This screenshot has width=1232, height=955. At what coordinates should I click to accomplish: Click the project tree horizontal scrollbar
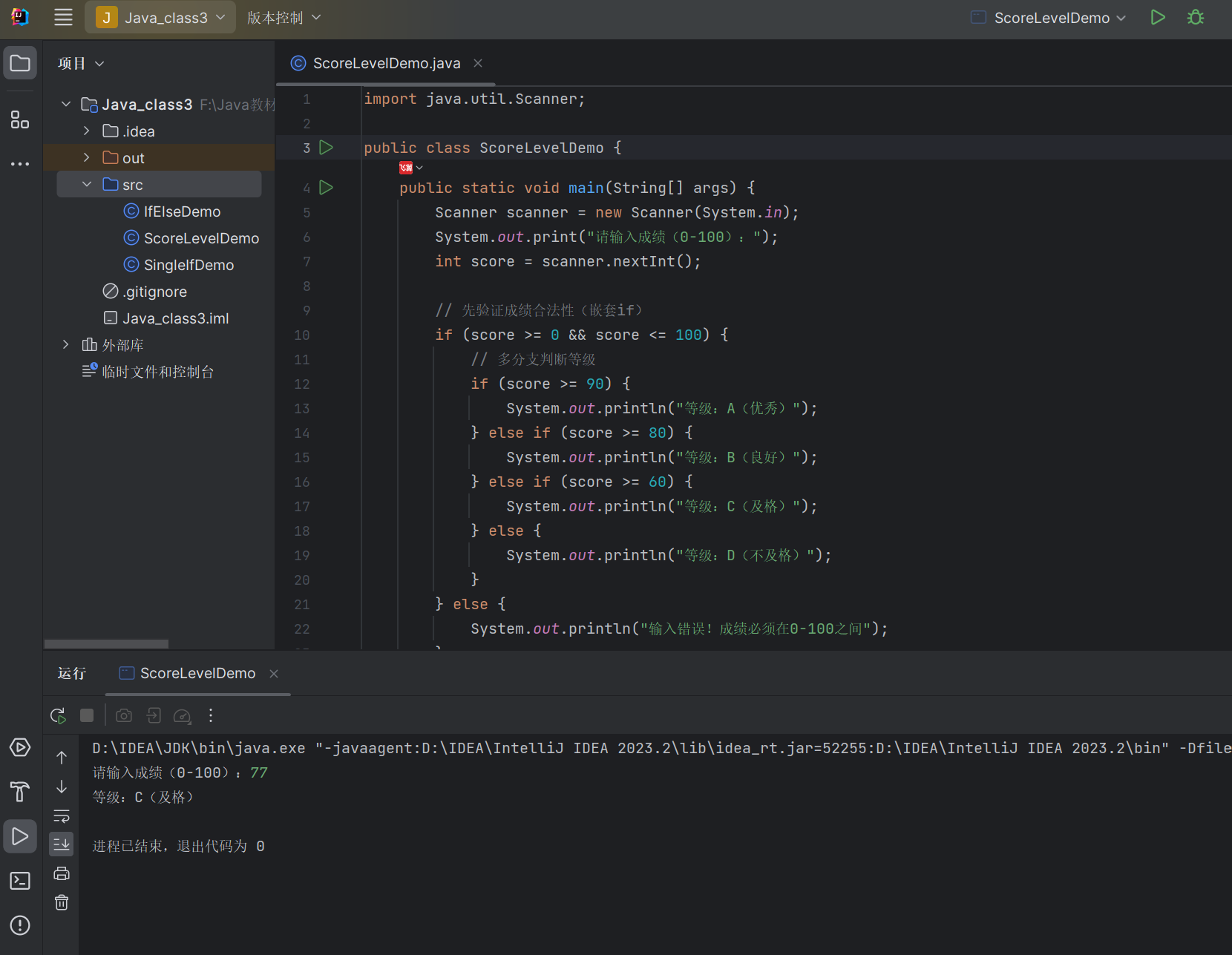coord(106,643)
